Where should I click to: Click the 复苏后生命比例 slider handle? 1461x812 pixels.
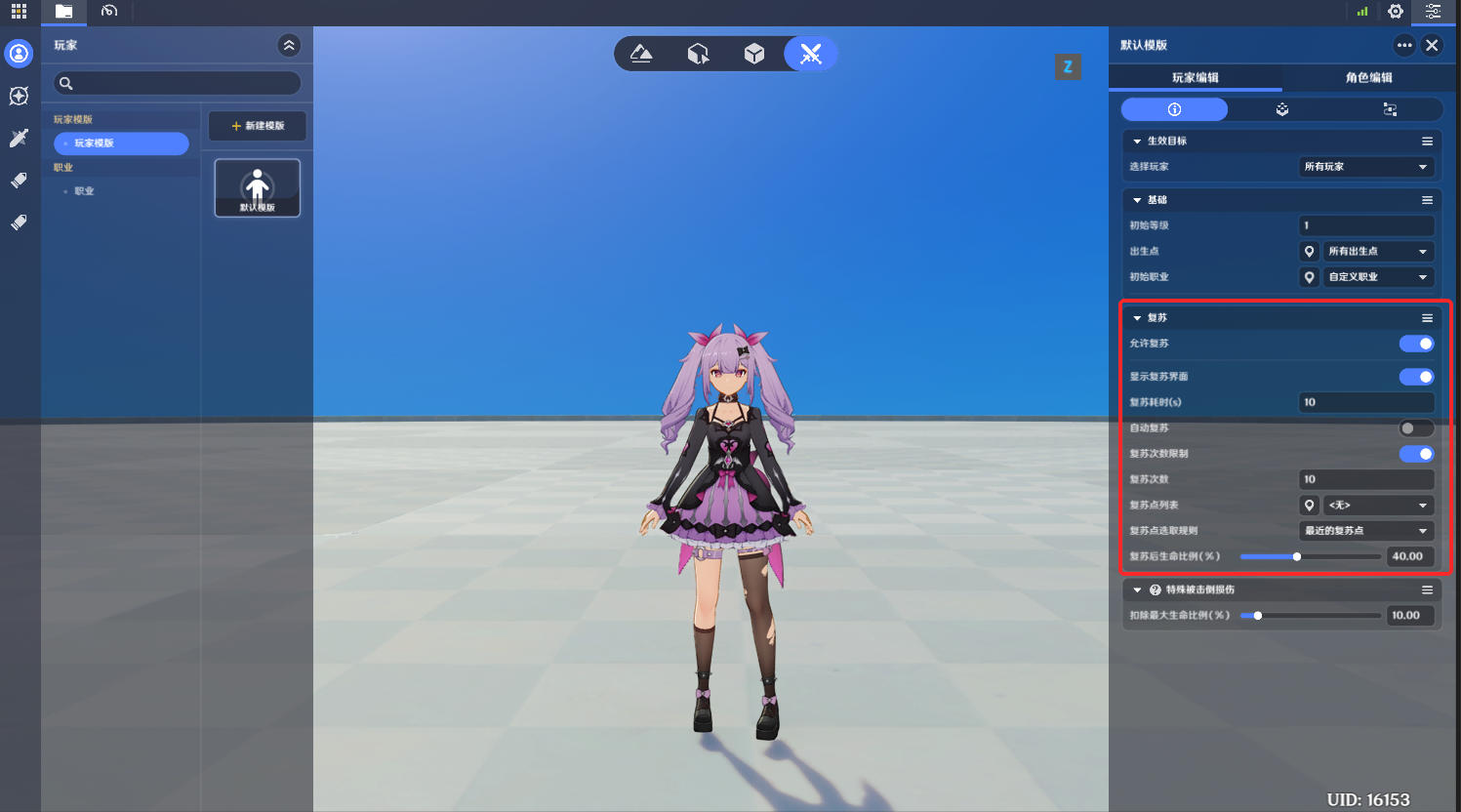click(1297, 557)
